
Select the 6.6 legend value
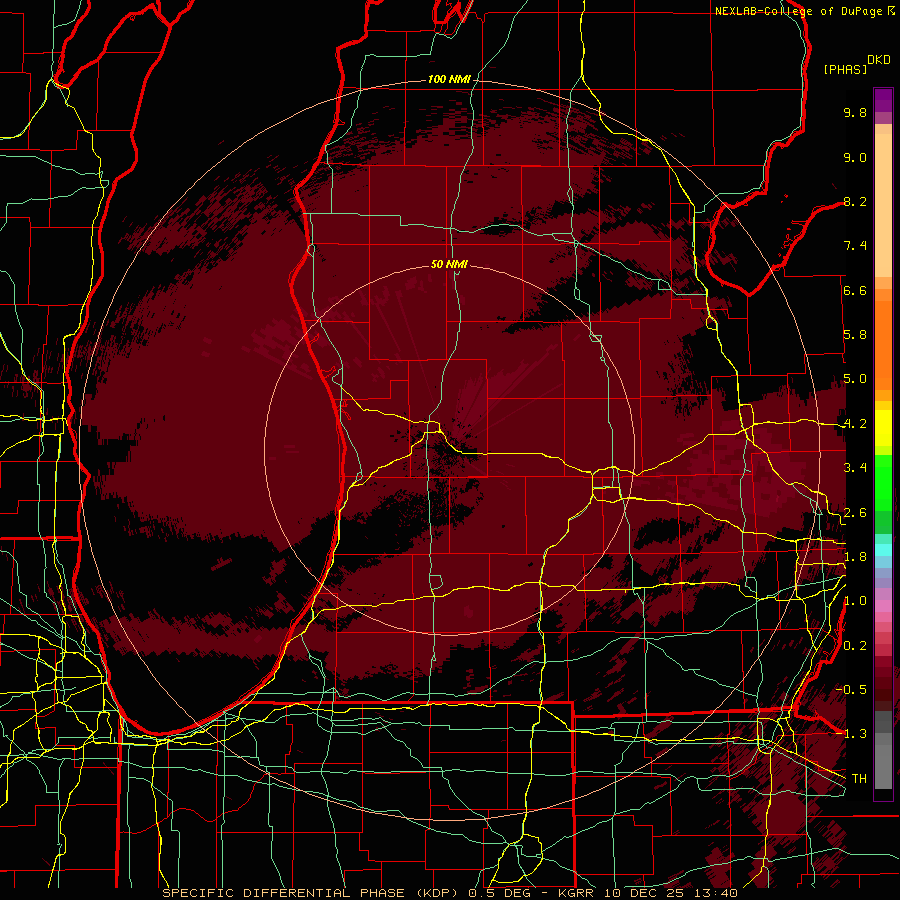(855, 290)
